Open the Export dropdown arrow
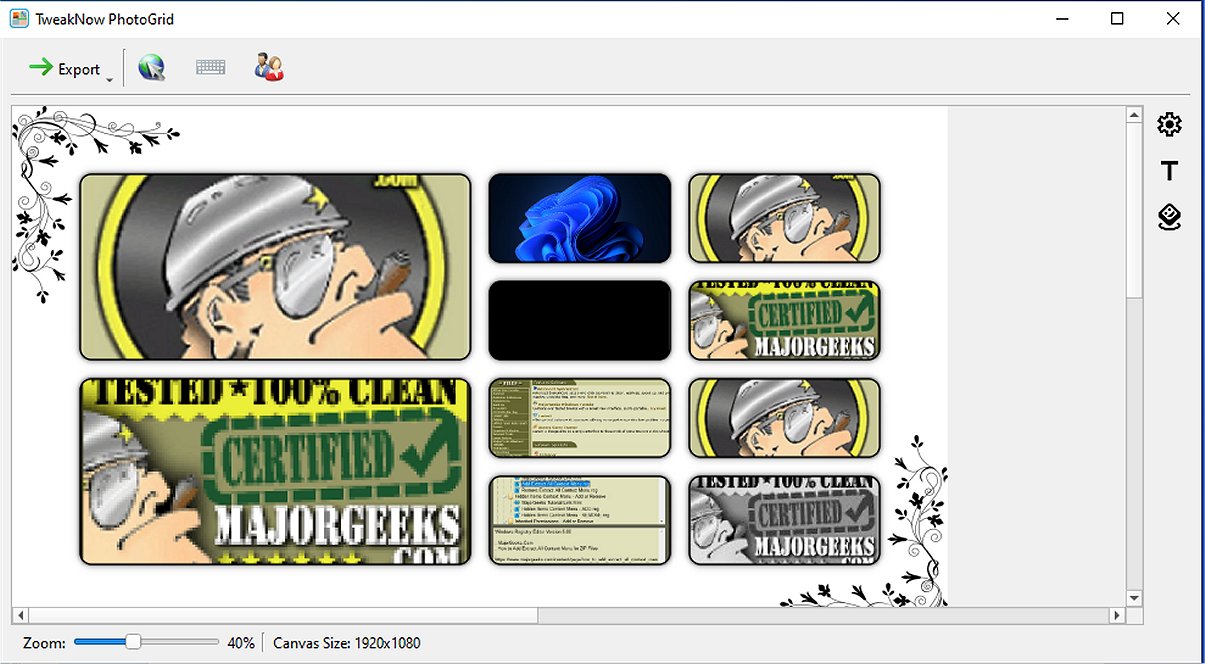This screenshot has width=1205, height=664. click(x=109, y=79)
